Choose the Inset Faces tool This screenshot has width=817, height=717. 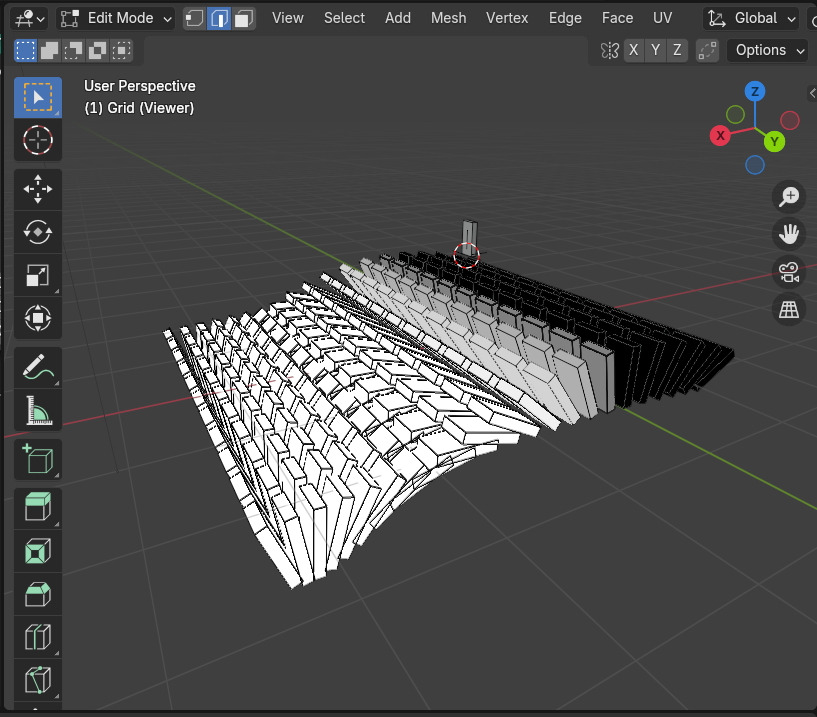[38, 551]
